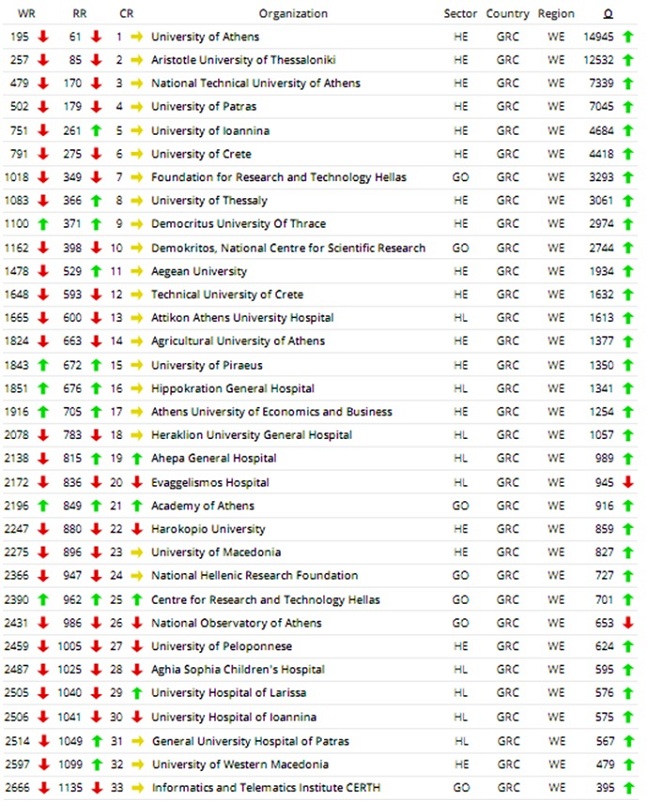Click green up arrow beside output 14945
648x802 pixels.
coord(628,36)
